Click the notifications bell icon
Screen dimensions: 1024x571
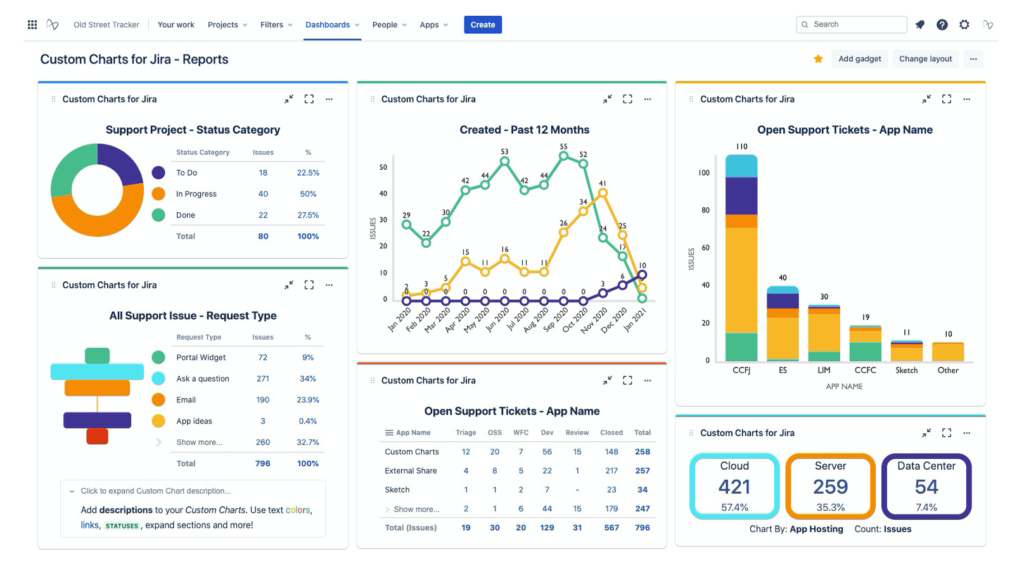[920, 25]
